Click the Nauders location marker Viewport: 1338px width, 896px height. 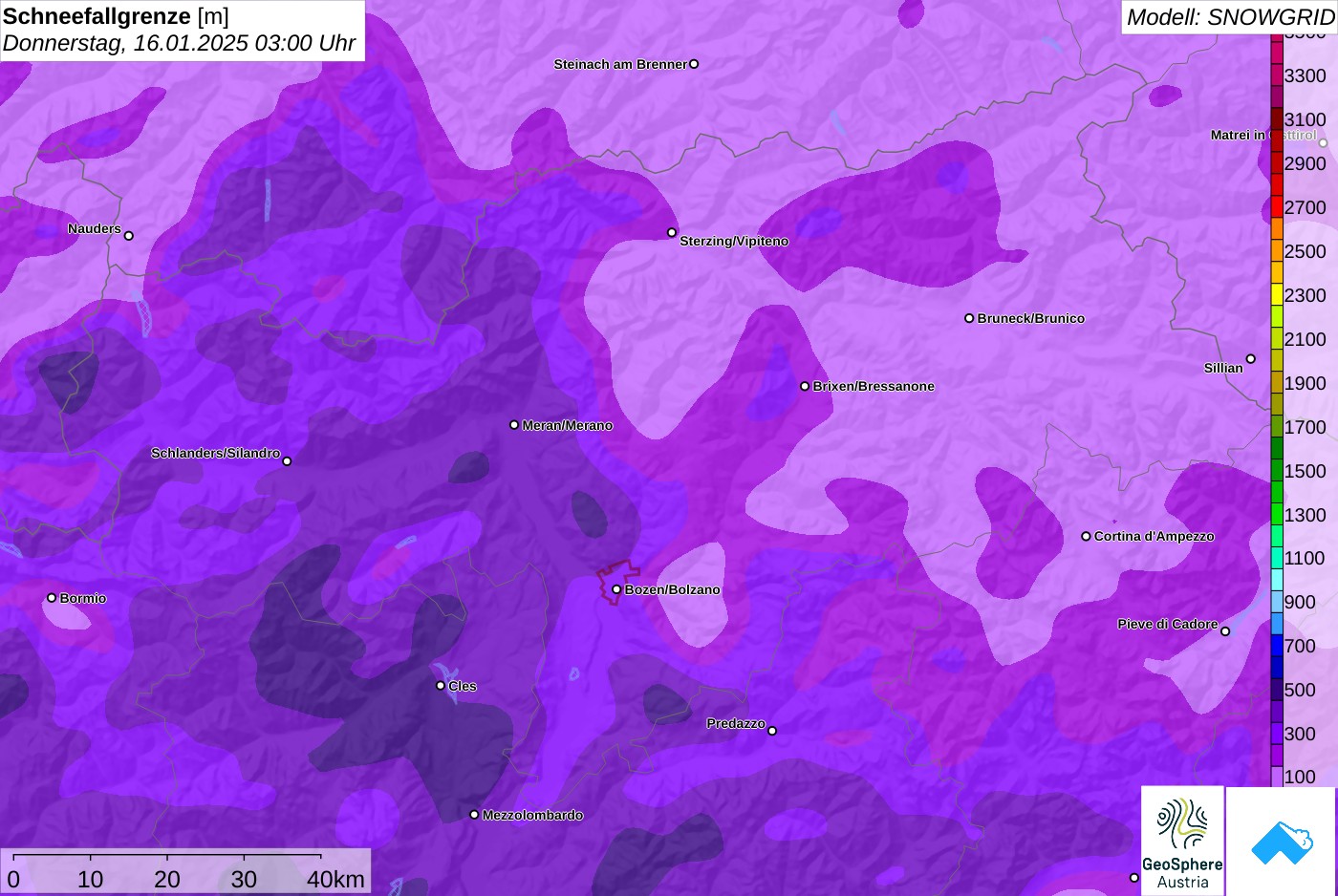[129, 236]
